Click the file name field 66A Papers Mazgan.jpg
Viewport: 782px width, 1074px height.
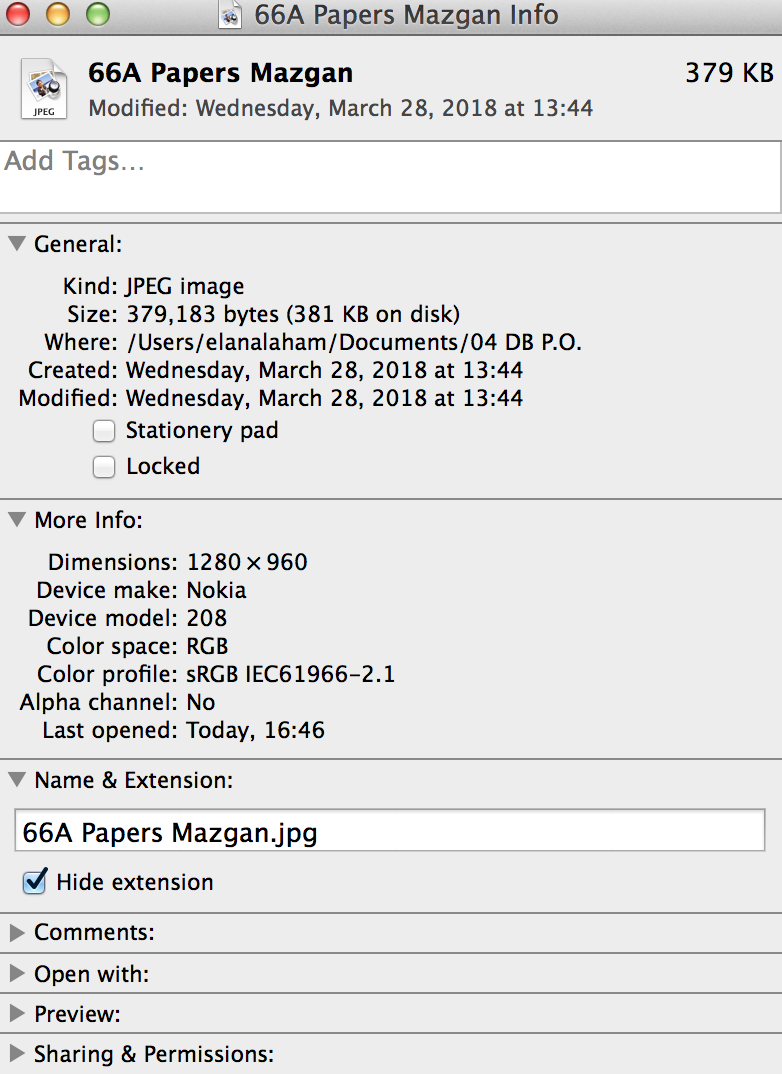[390, 831]
